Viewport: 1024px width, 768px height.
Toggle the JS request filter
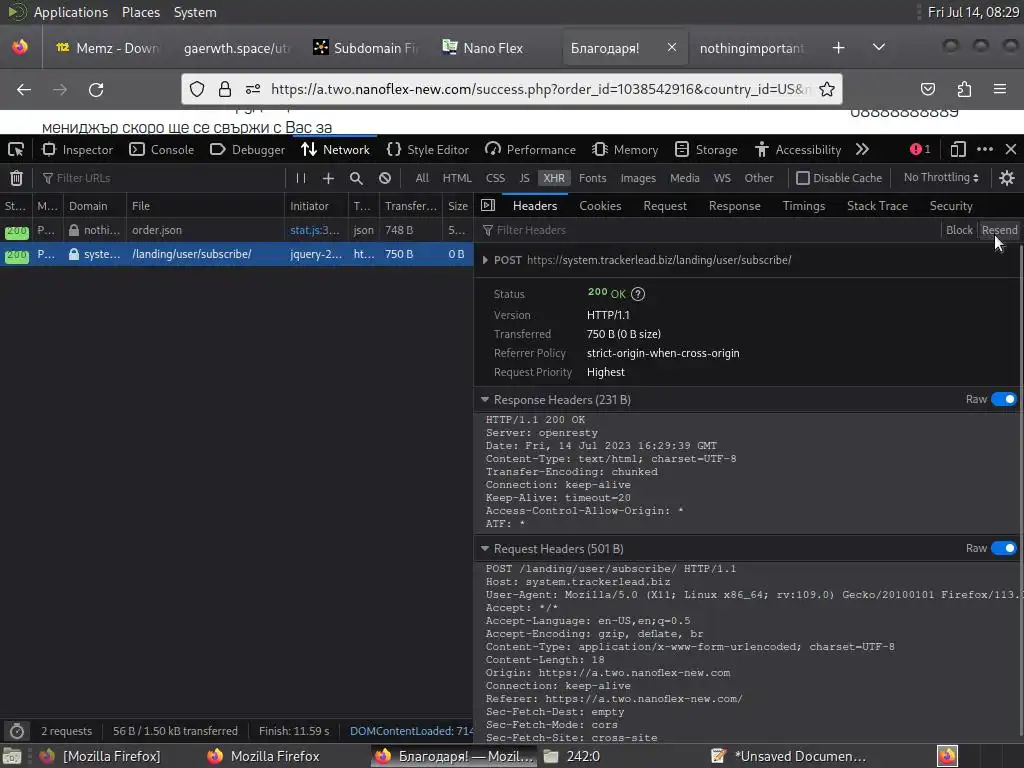(x=524, y=178)
